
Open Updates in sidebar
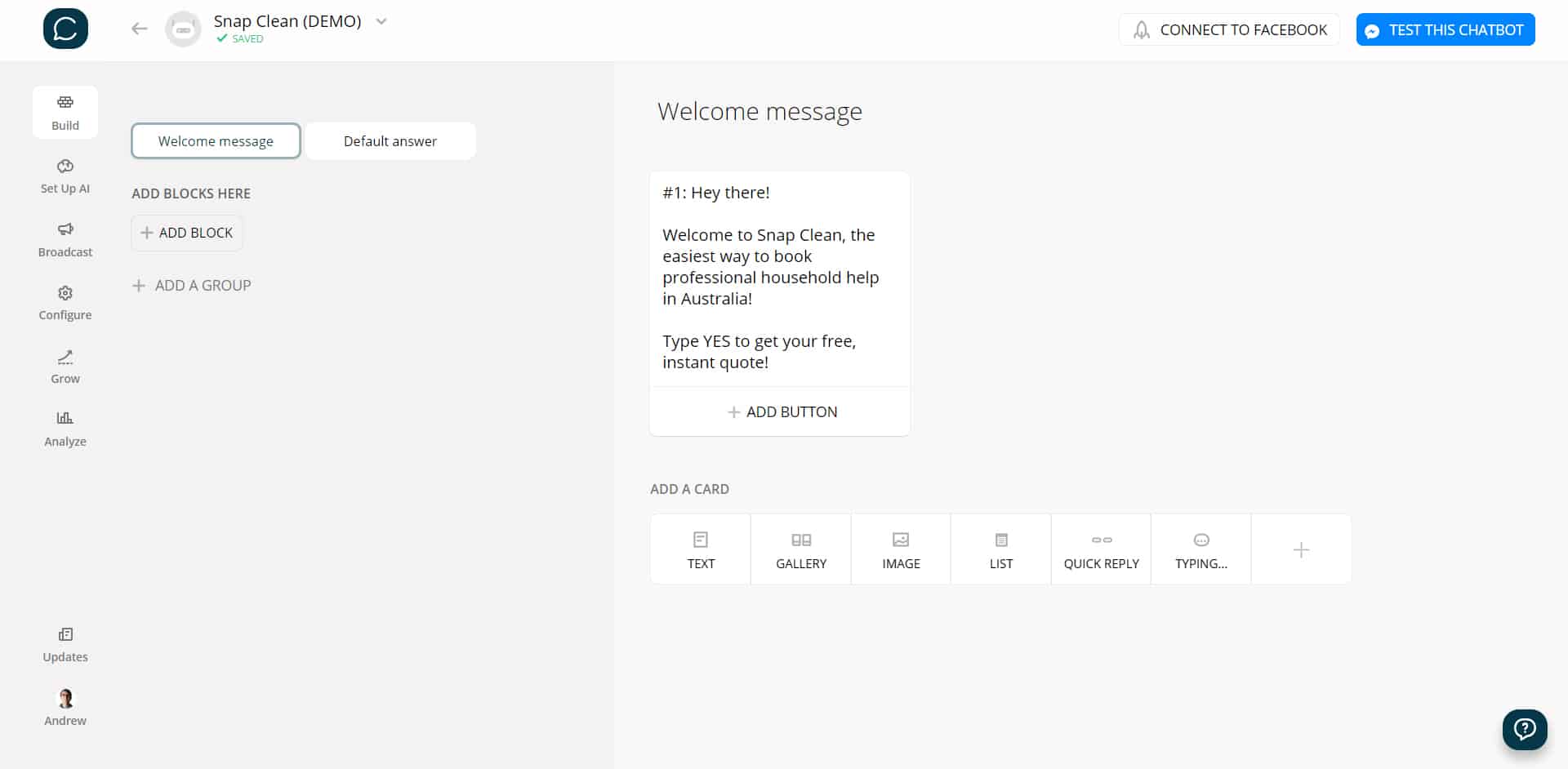[65, 645]
